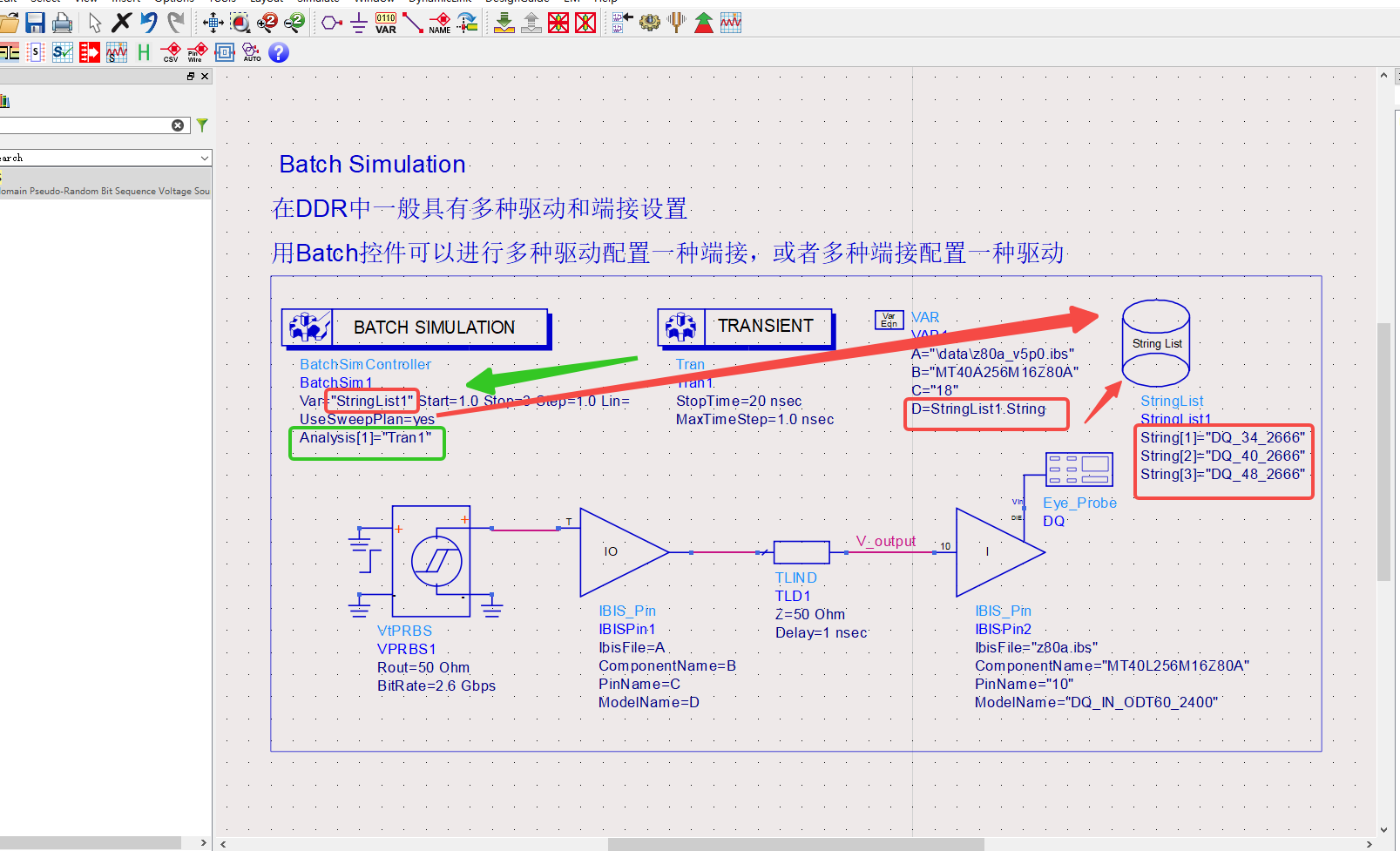This screenshot has width=1400, height=851.
Task: Open the blue Help question mark icon
Action: point(278,53)
